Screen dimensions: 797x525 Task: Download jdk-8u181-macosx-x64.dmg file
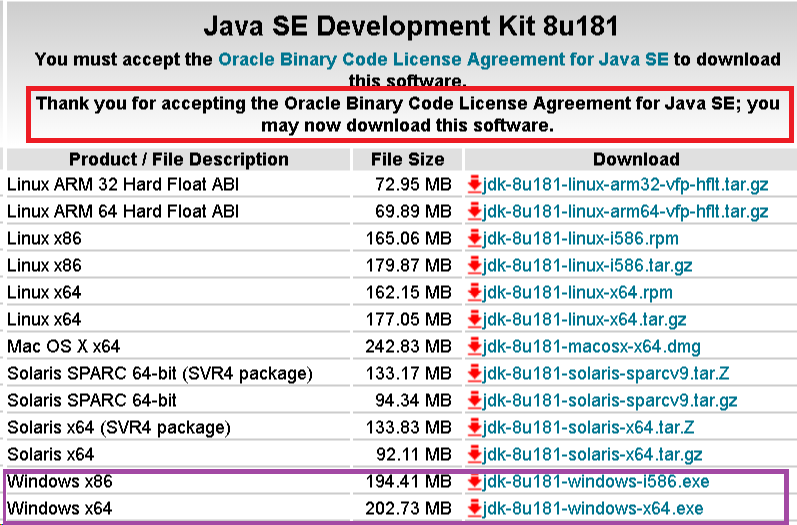tap(592, 347)
